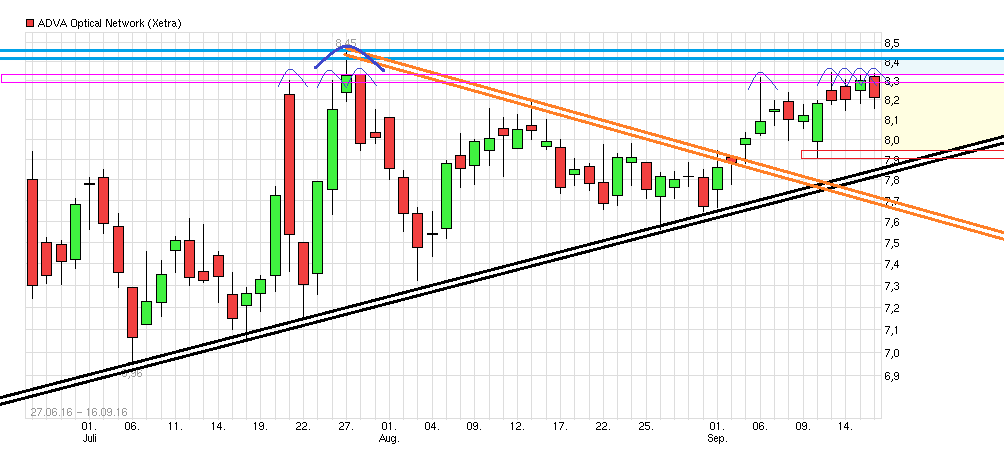
Task: Click the 7,1 price axis label
Action: [891, 330]
